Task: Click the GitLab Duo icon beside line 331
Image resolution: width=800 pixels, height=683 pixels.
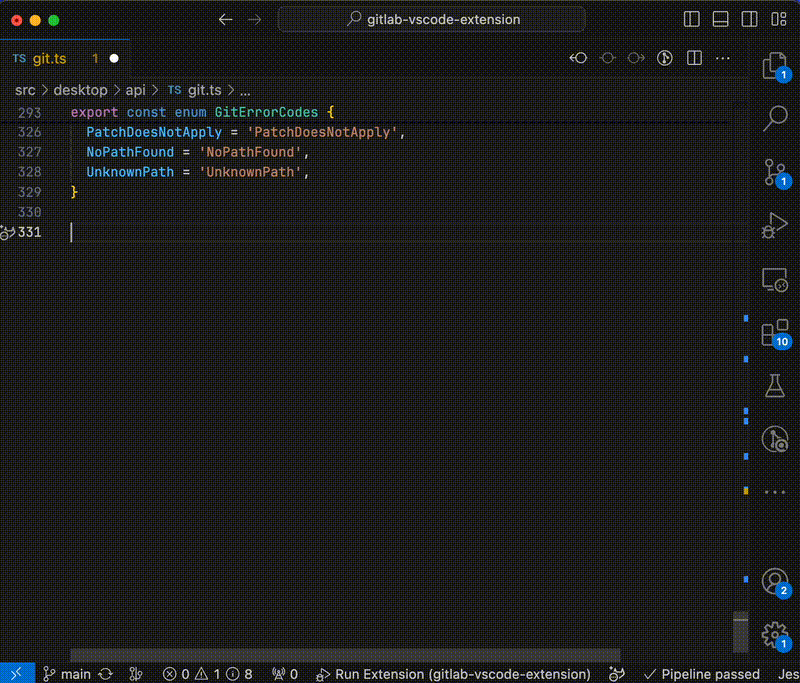Action: click(7, 233)
